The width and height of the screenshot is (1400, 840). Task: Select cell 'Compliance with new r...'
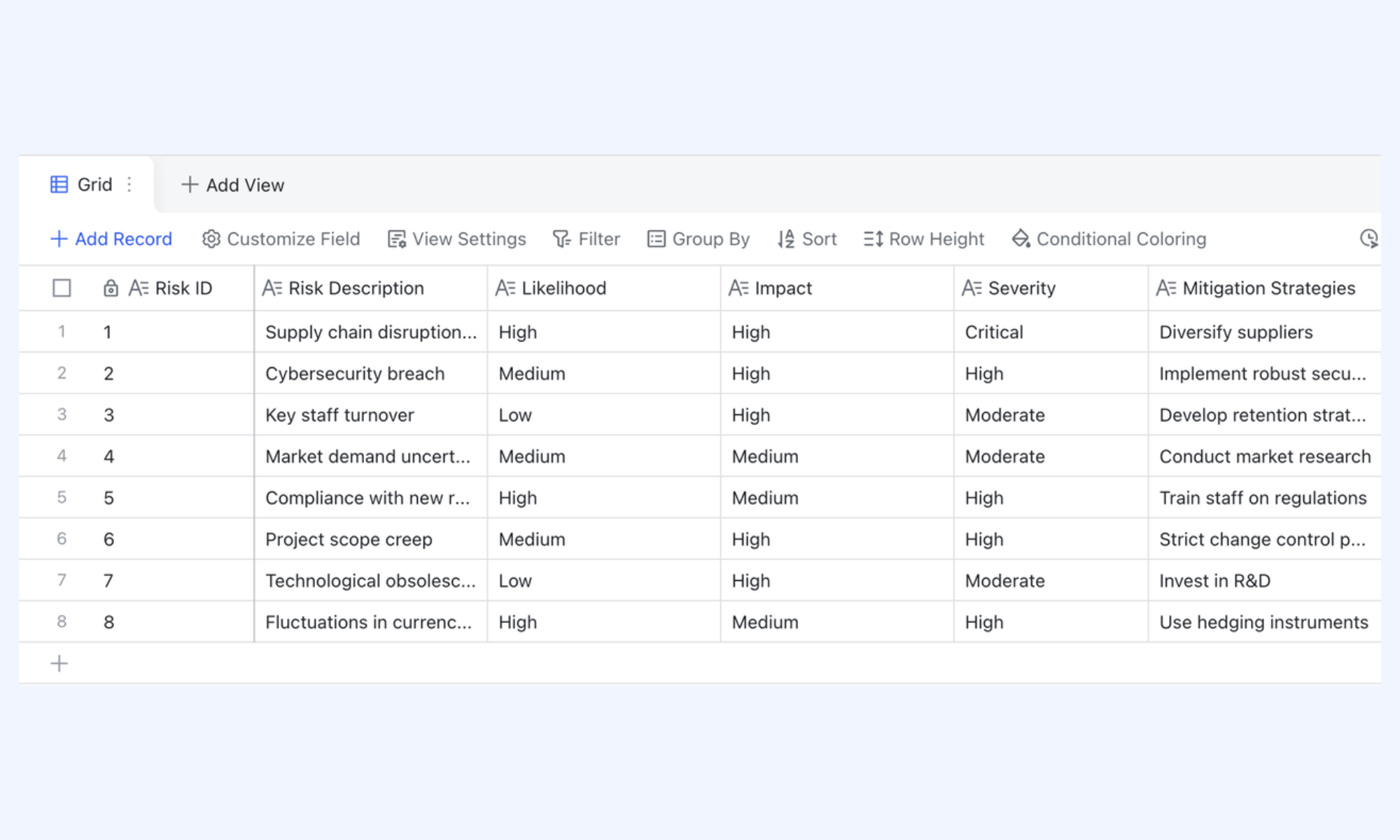click(371, 498)
